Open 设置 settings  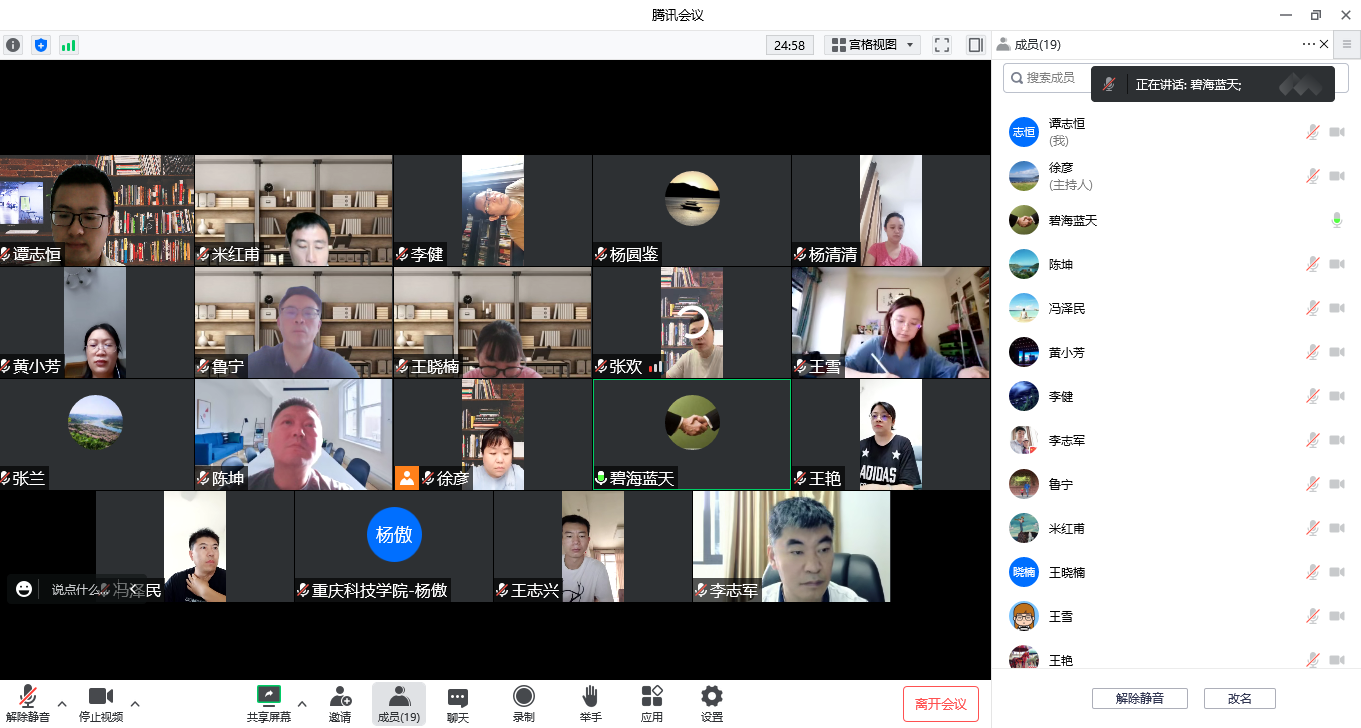pos(712,704)
